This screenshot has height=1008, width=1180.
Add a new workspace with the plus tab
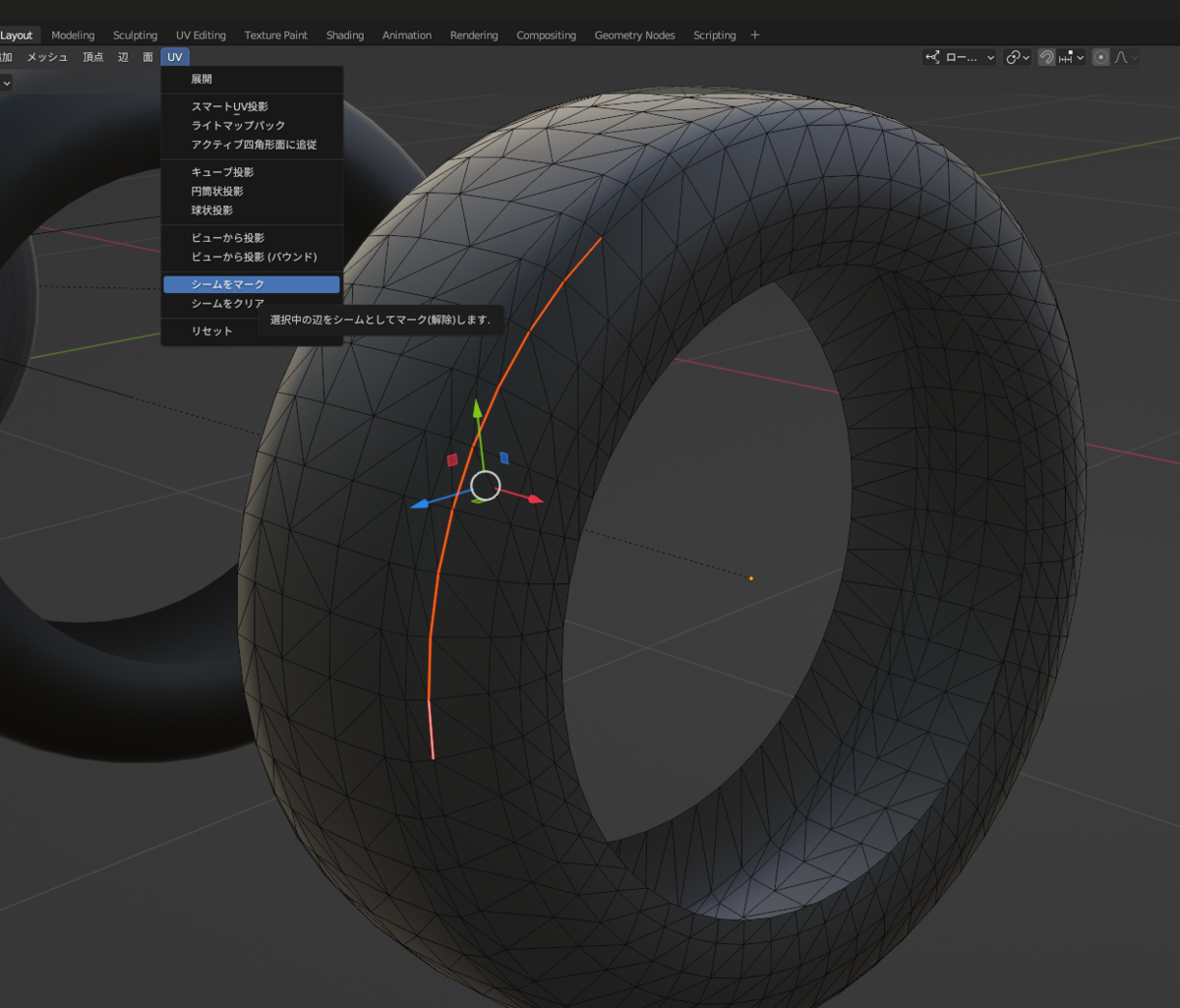[x=755, y=34]
